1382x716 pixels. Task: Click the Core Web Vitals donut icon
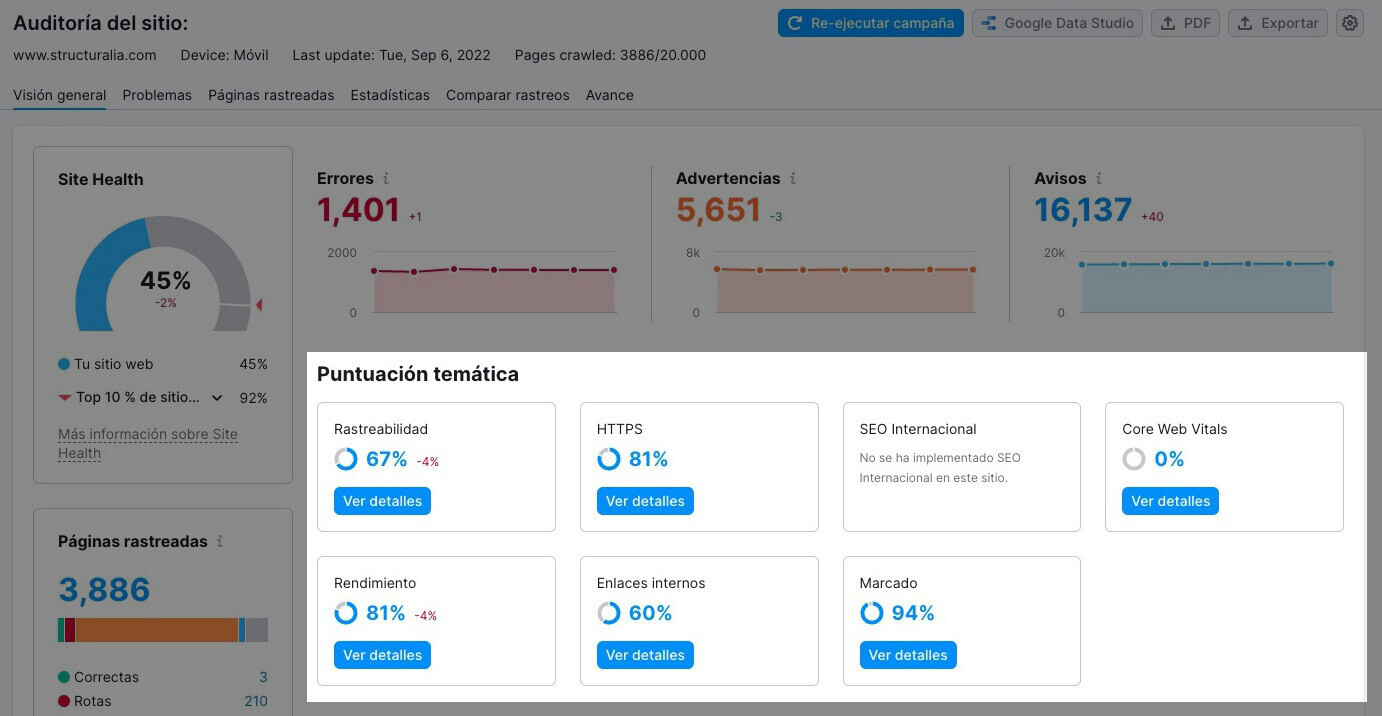click(1134, 459)
